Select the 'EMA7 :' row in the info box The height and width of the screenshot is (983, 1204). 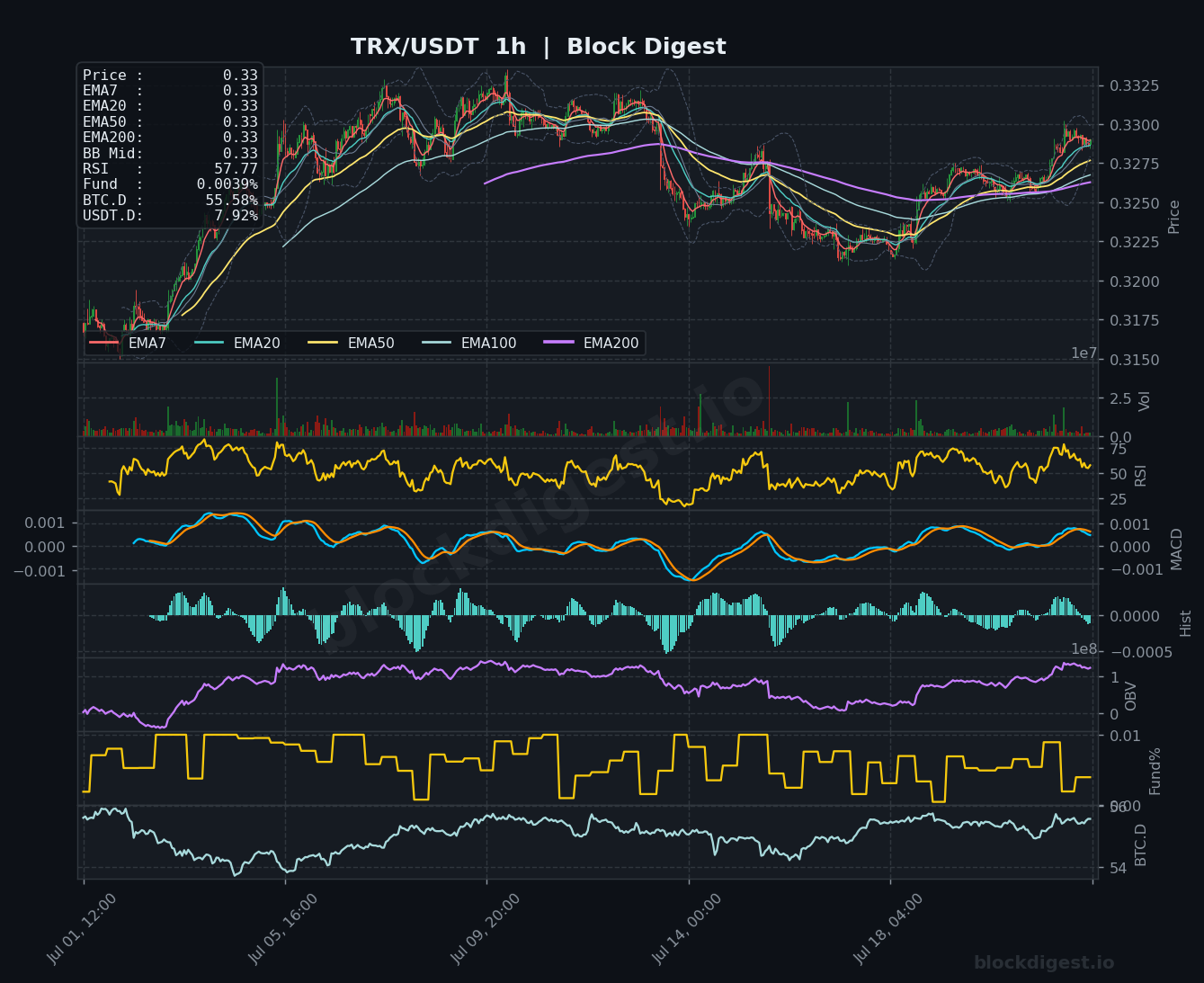click(170, 91)
